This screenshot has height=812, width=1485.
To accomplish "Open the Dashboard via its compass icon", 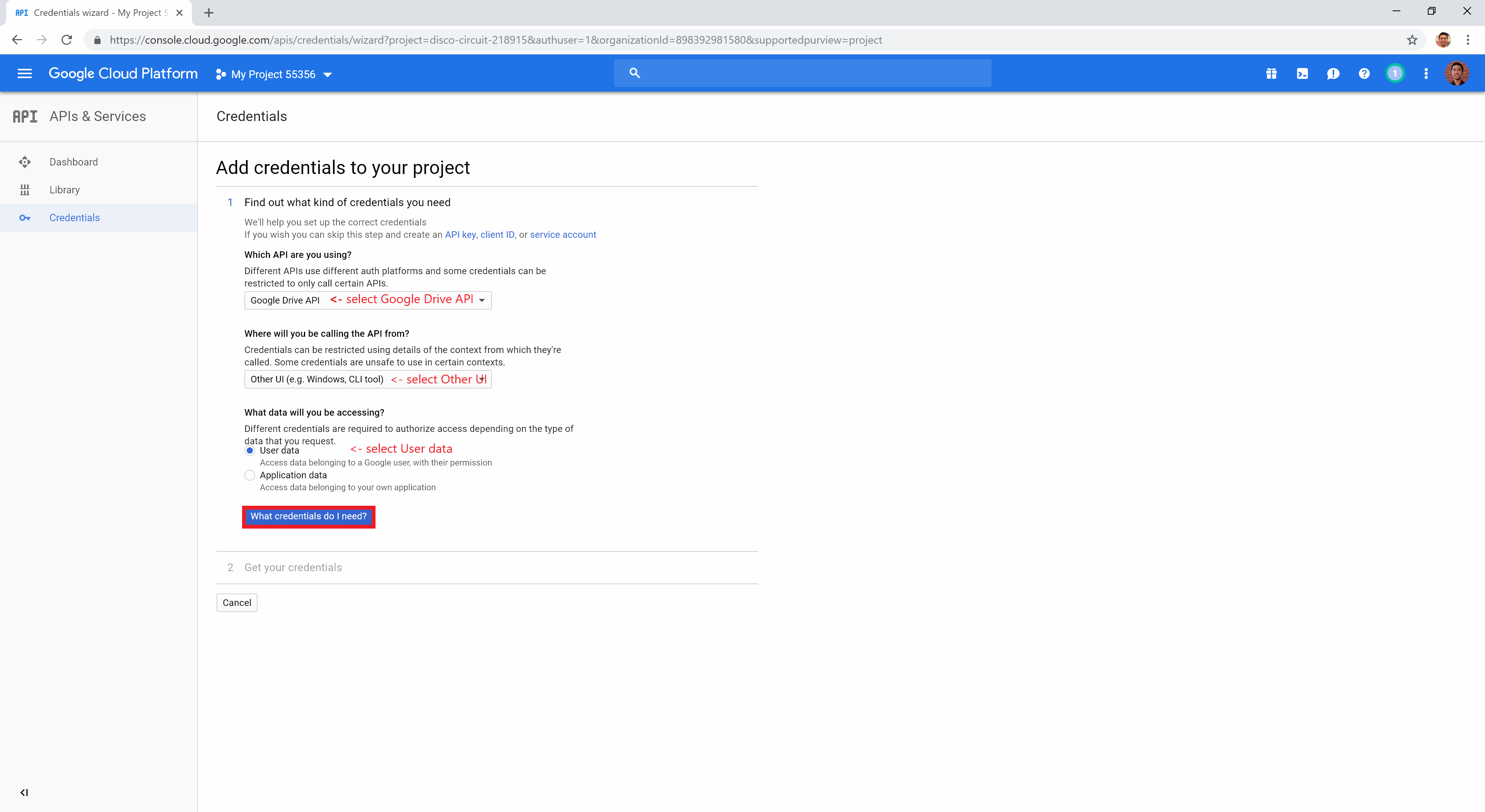I will click(26, 162).
